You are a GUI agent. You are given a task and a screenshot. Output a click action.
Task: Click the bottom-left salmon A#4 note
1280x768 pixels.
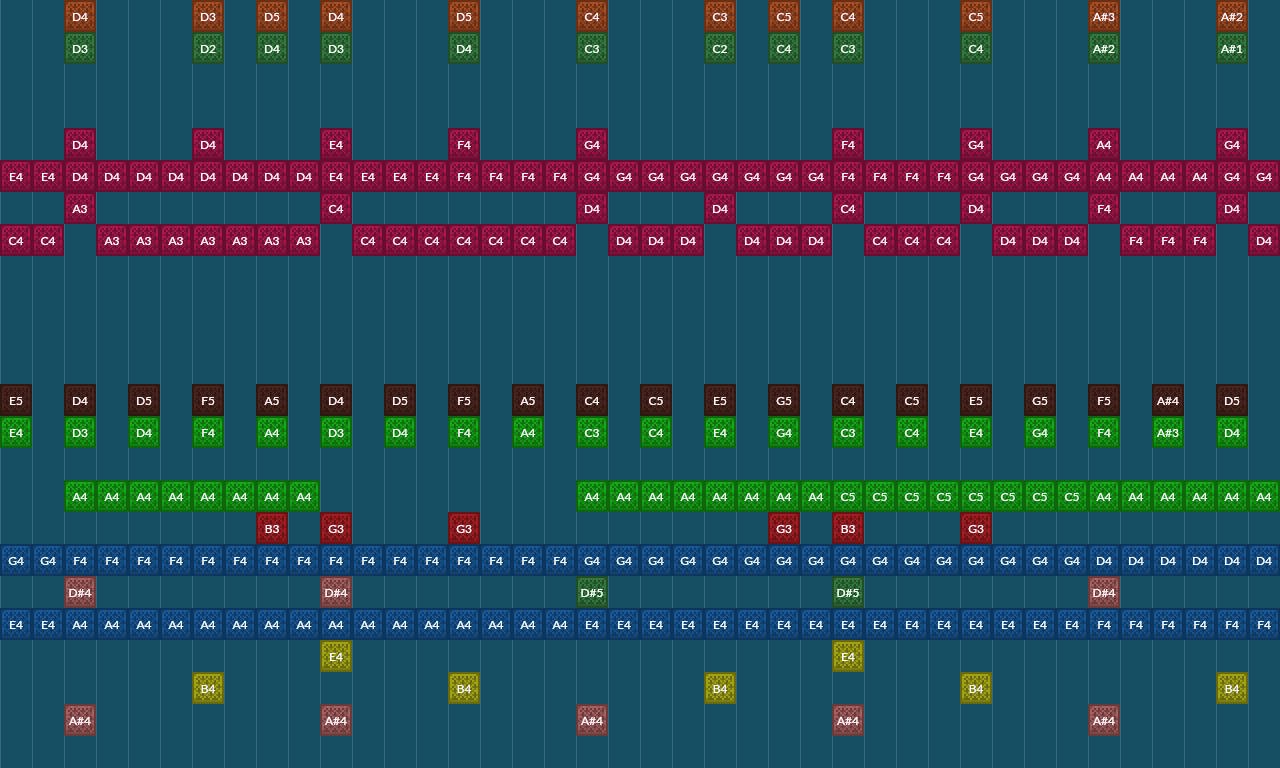pos(79,720)
